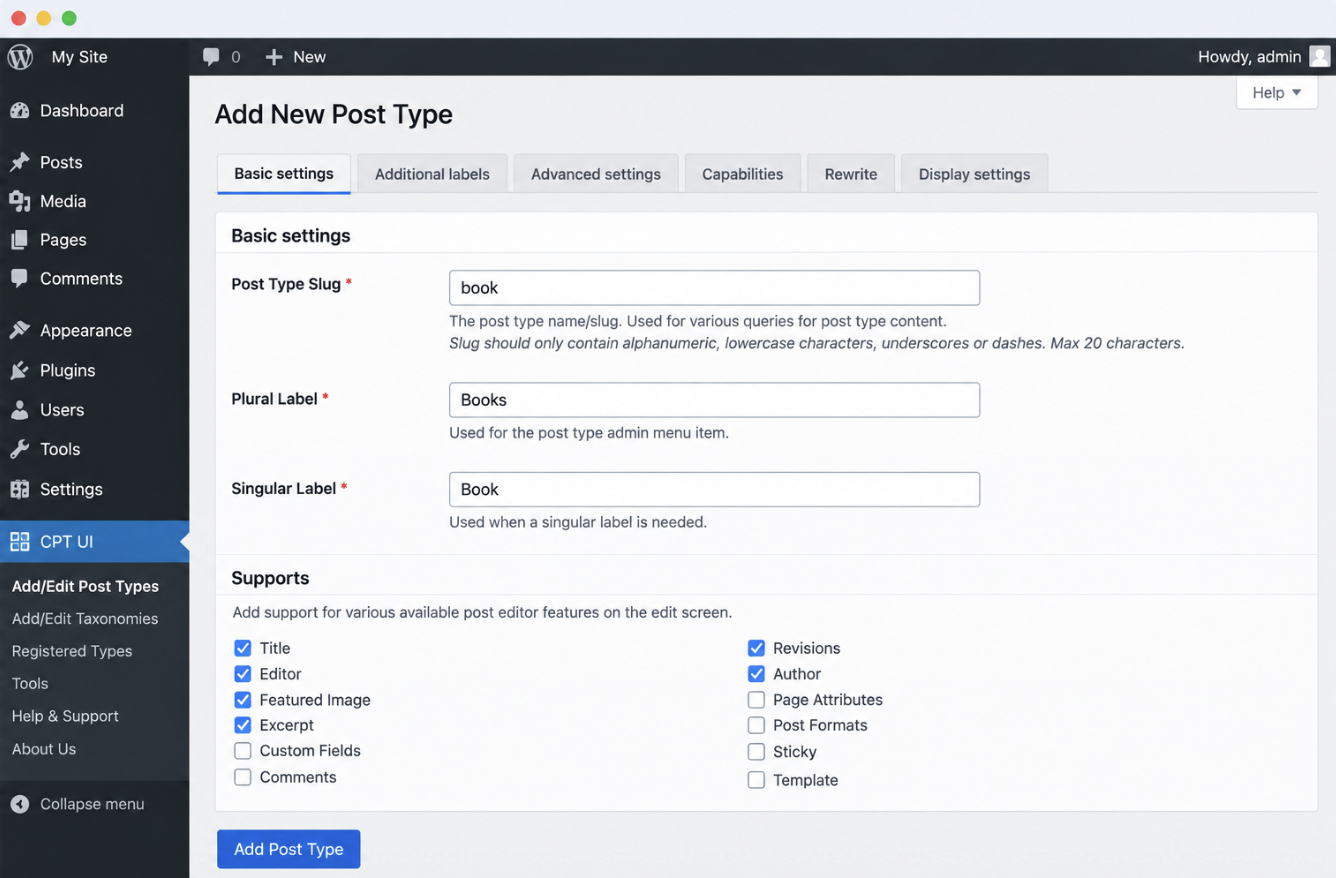
Task: Open the Registered Types submenu link
Action: point(72,651)
